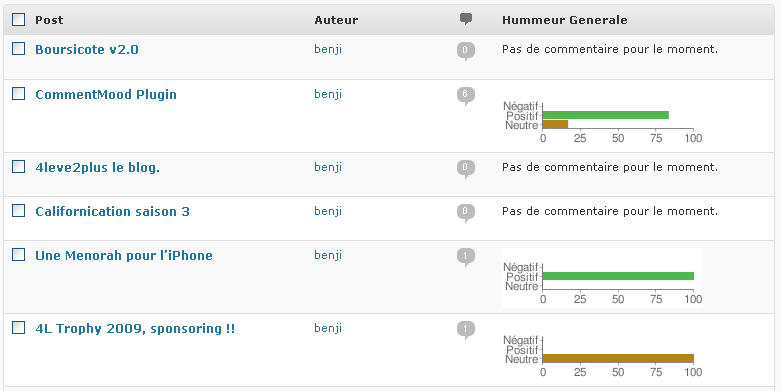The width and height of the screenshot is (781, 391).
Task: Click the Neutre bar in 4L Trophy chart
Action: coord(618,359)
